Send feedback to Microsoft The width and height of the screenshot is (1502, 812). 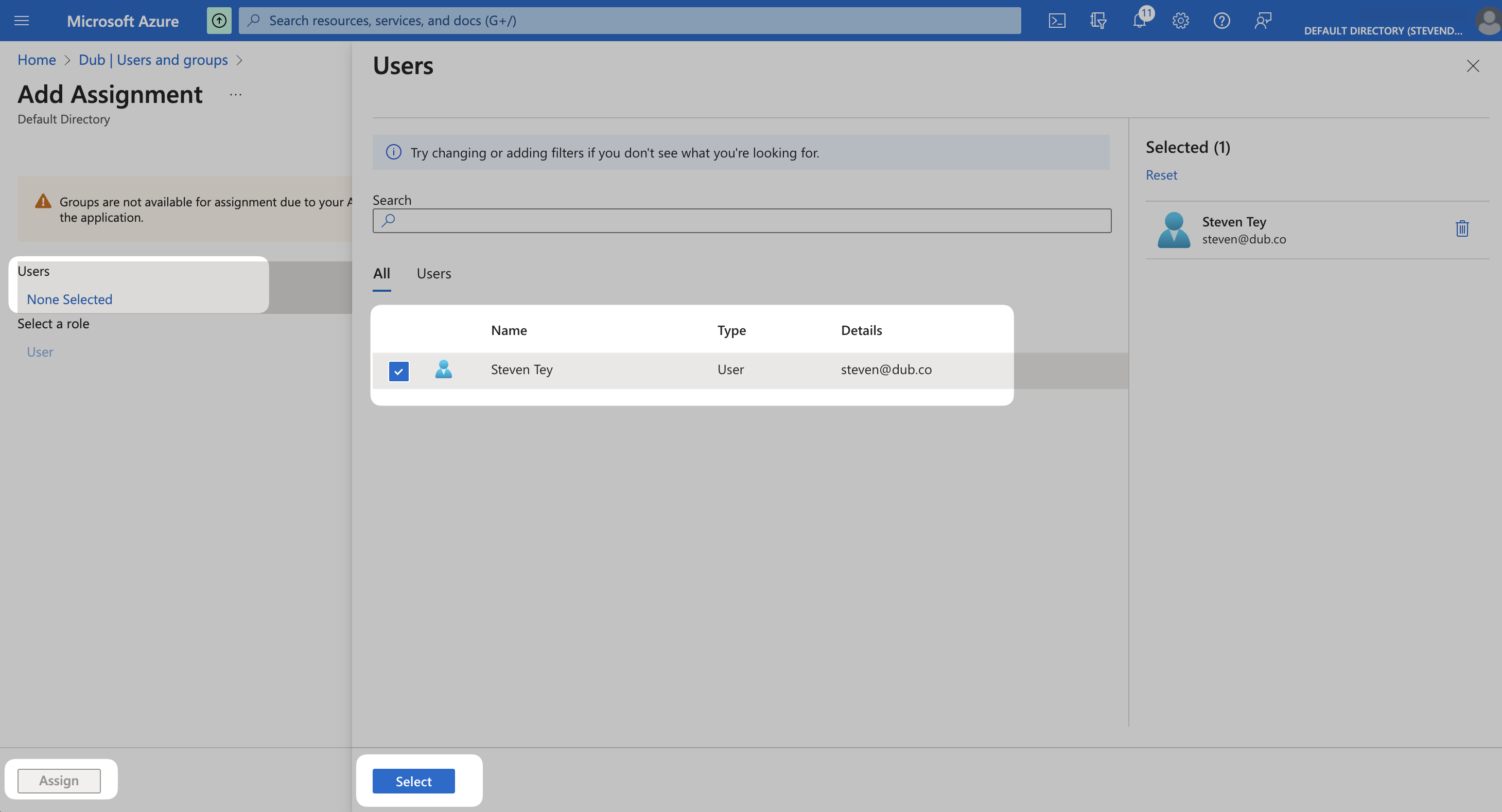pyautogui.click(x=1263, y=21)
